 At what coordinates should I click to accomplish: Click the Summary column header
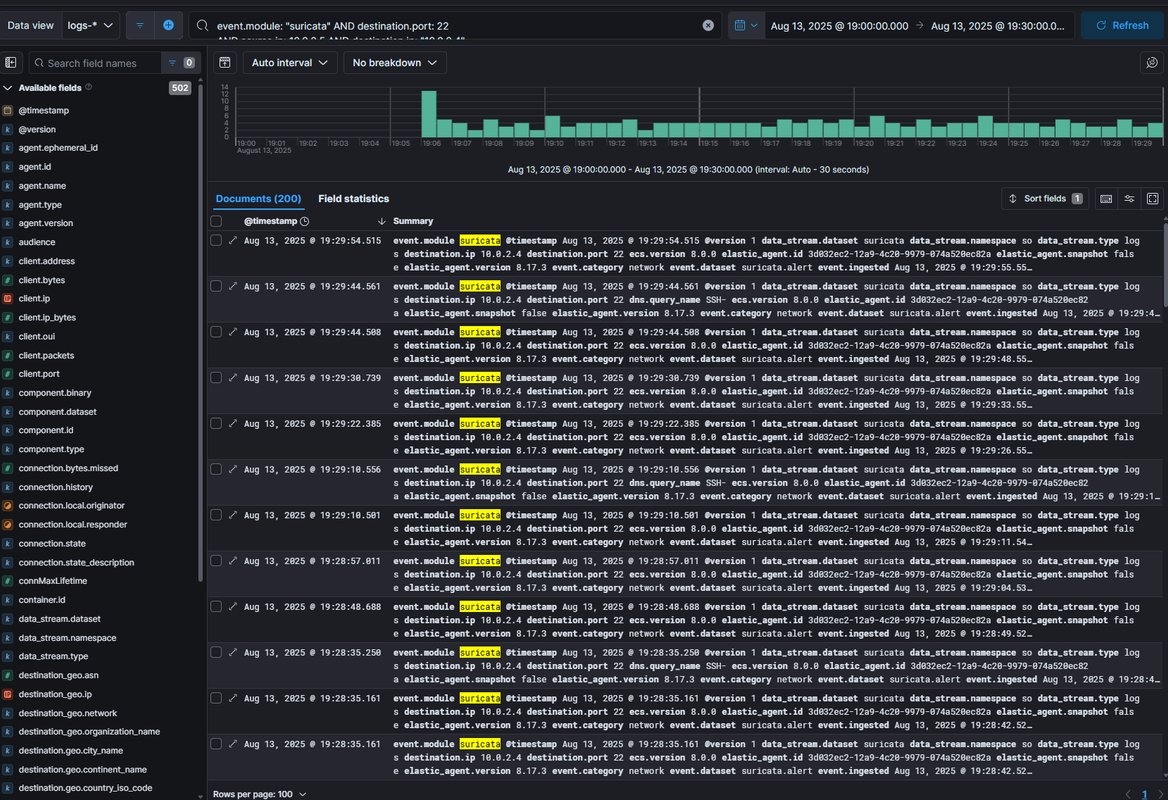point(413,221)
